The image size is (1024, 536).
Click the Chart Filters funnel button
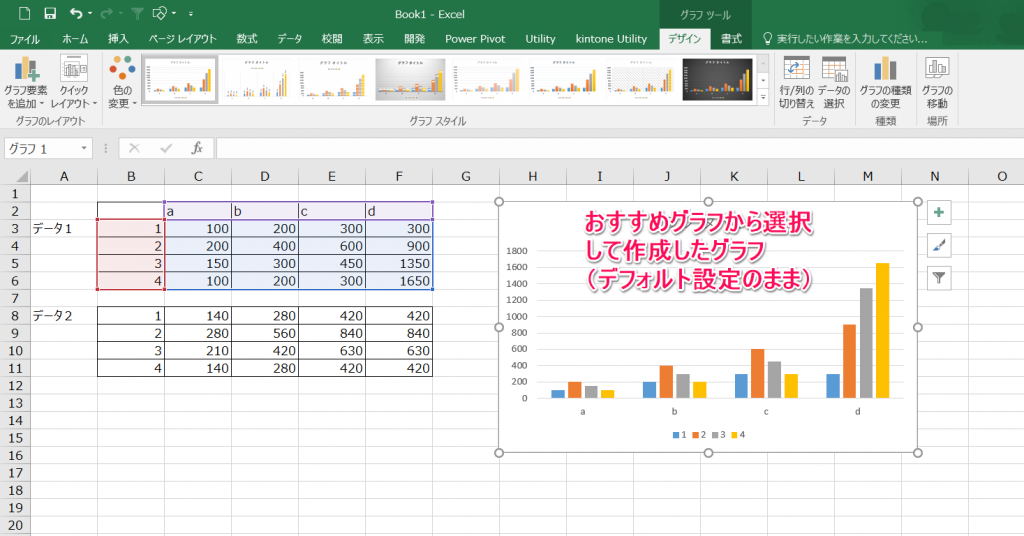pos(938,278)
